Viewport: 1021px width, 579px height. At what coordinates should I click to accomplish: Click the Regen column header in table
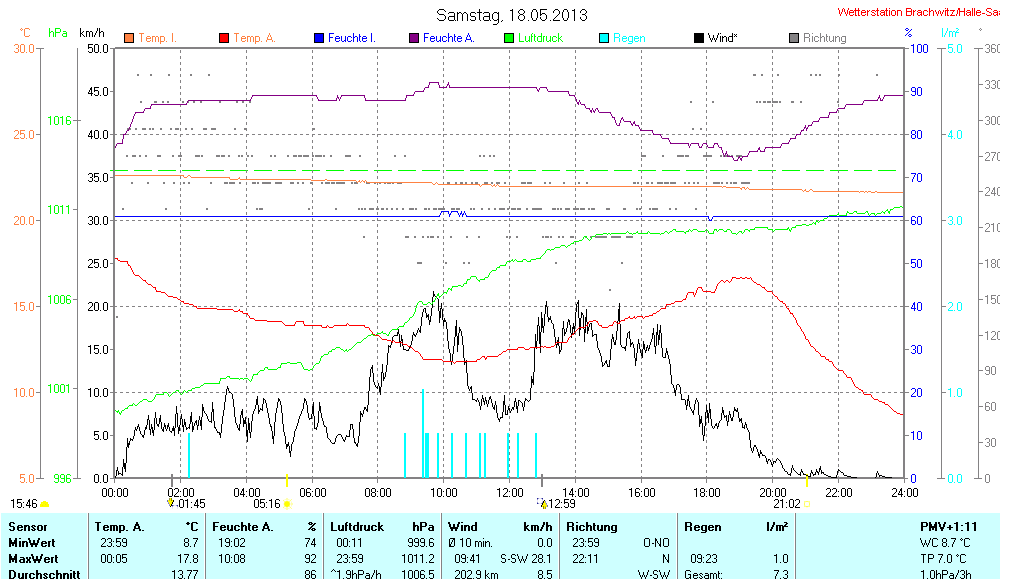click(x=702, y=526)
